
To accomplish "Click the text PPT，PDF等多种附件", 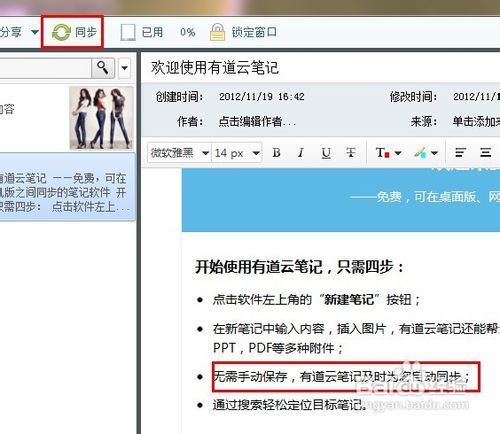I will point(278,348).
